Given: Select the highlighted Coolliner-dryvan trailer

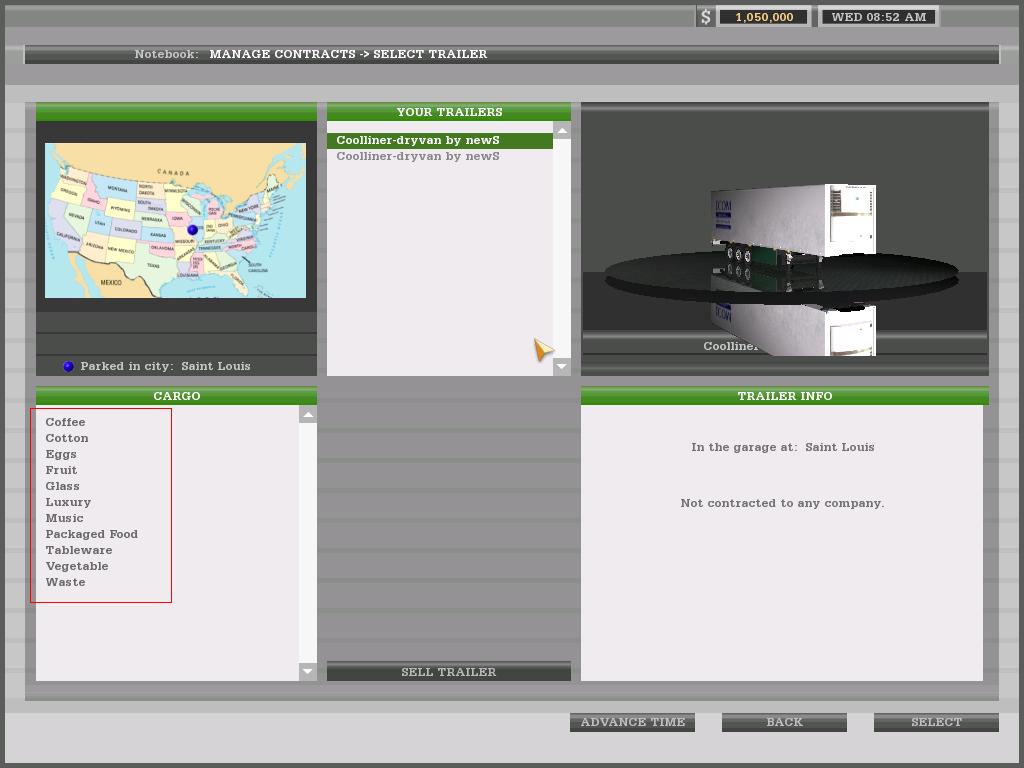Looking at the screenshot, I should click(418, 140).
